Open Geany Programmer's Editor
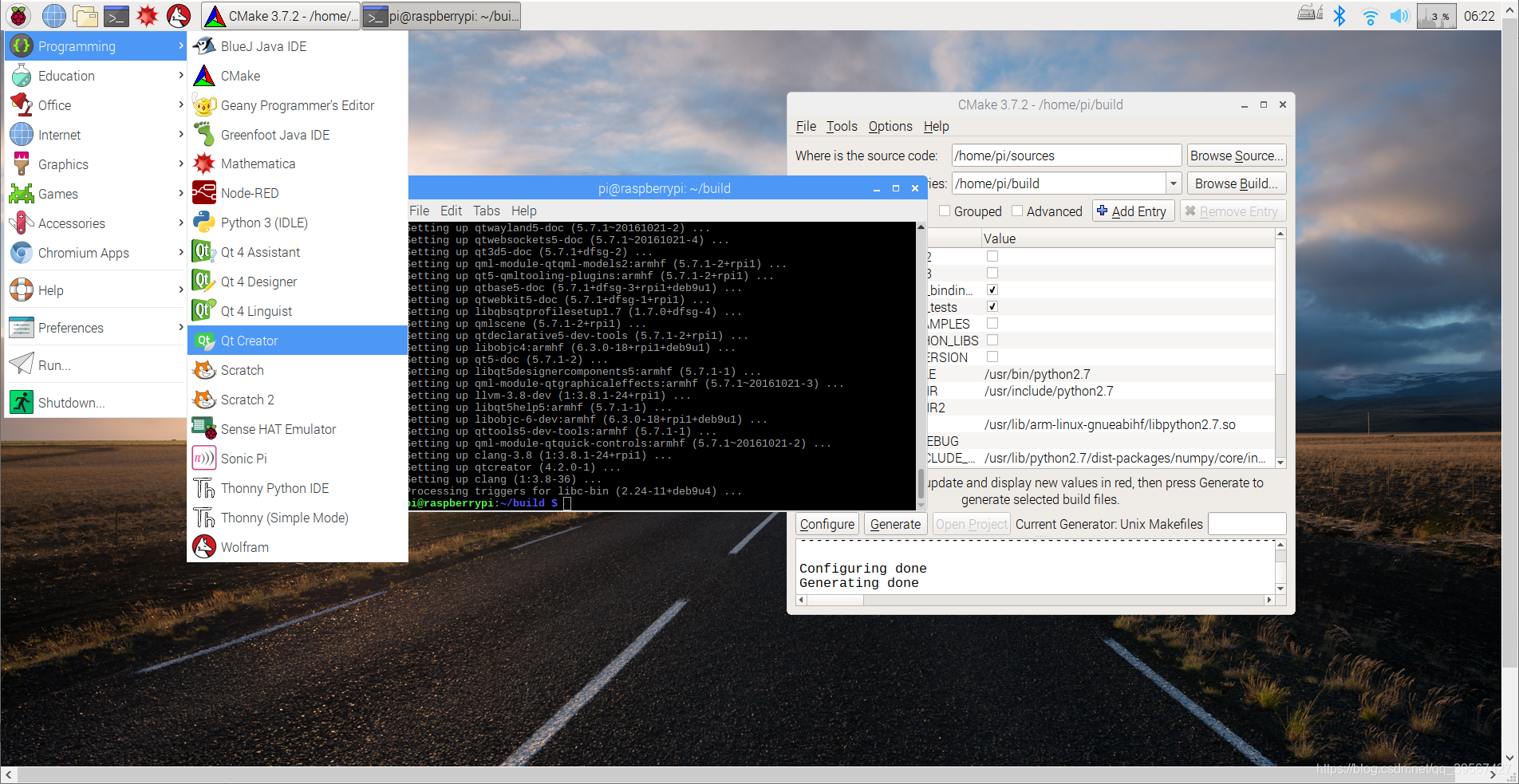 (298, 105)
